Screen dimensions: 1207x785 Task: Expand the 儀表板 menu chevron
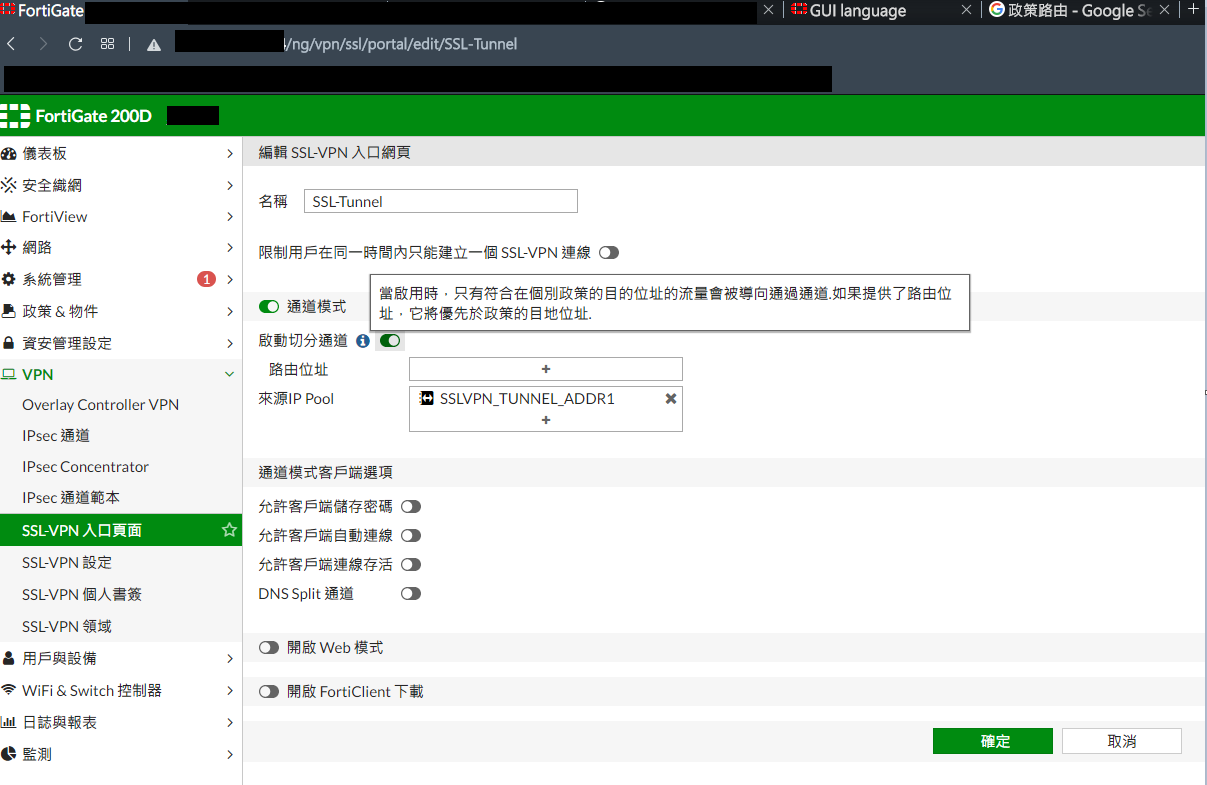(x=230, y=154)
